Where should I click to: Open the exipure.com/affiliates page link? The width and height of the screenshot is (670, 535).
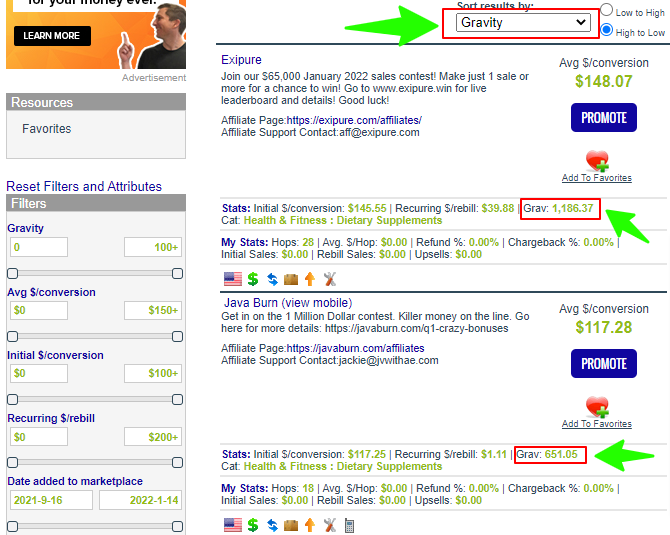[x=354, y=121]
